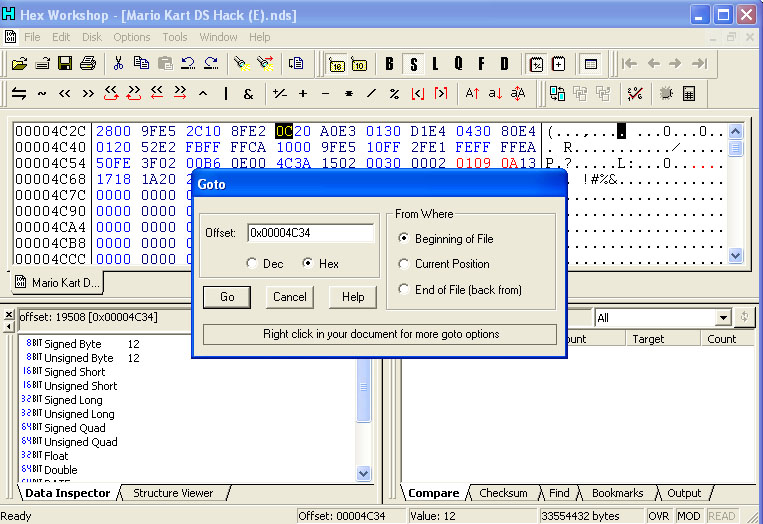Select the Q quad data type icon
Screen dimensions: 763x524
pyautogui.click(x=458, y=64)
